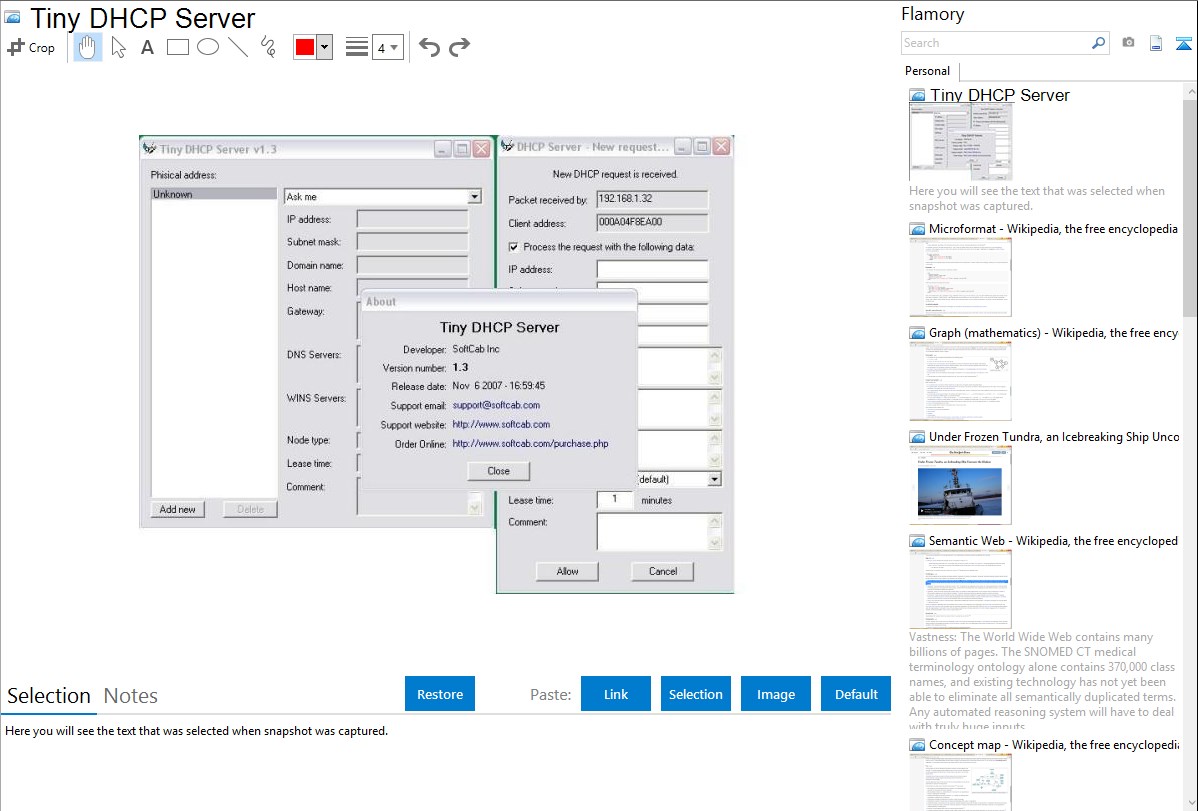The height and width of the screenshot is (811, 1198).
Task: Click the red color swatch
Action: (305, 47)
